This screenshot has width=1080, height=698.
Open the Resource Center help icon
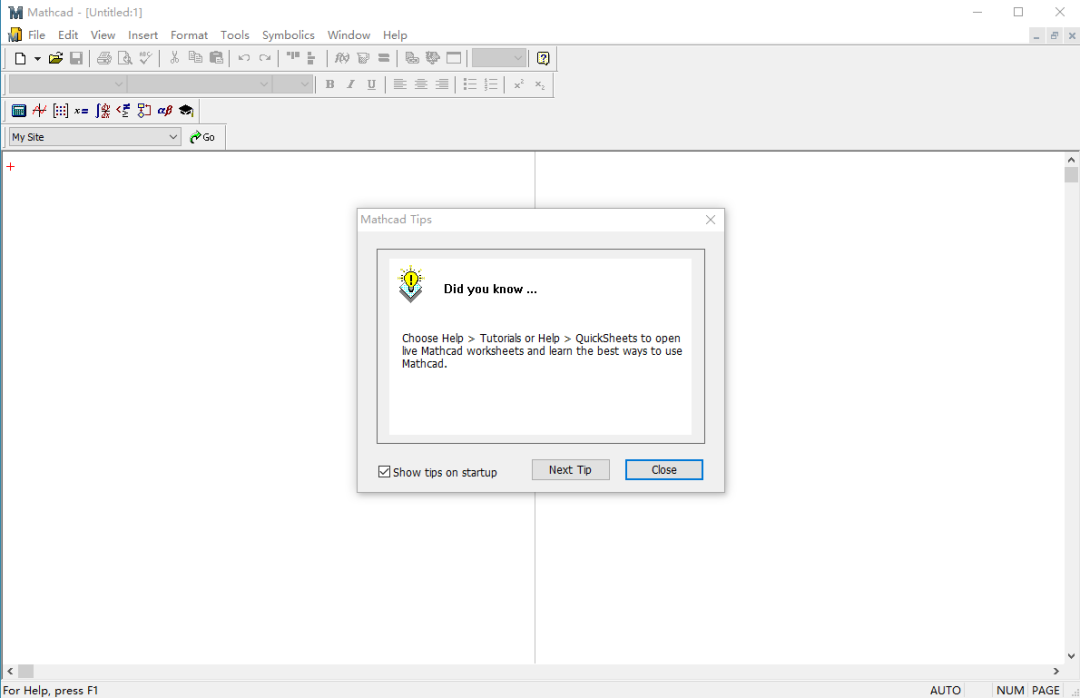click(543, 59)
